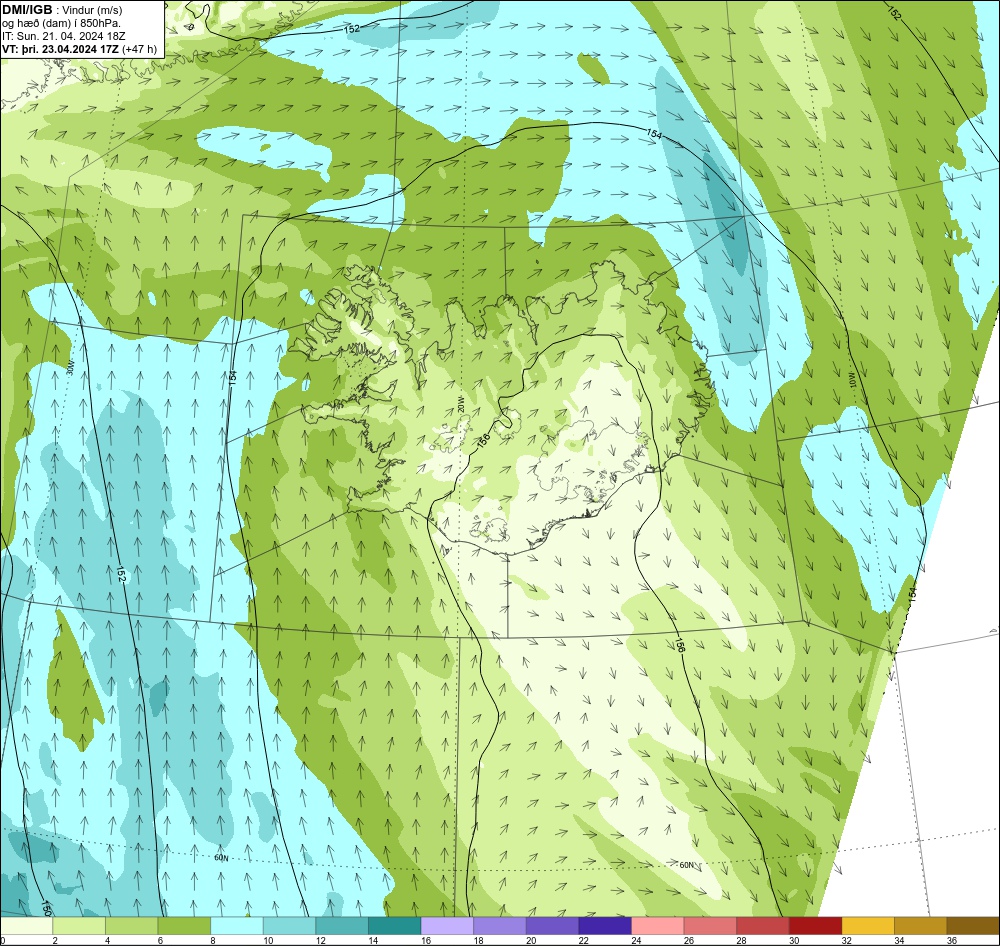Click the legend tick label '14'
The height and width of the screenshot is (946, 1000).
(374, 940)
